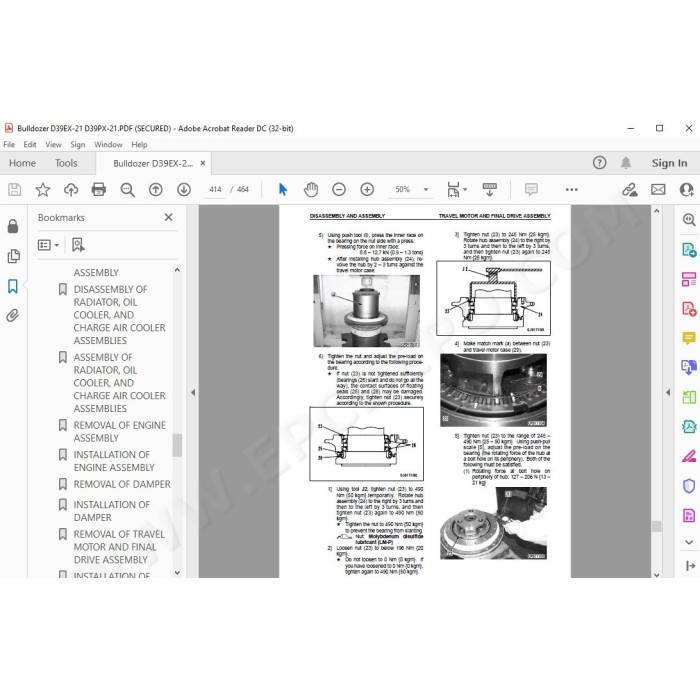Open fit page tool dropdown arrow

point(465,189)
